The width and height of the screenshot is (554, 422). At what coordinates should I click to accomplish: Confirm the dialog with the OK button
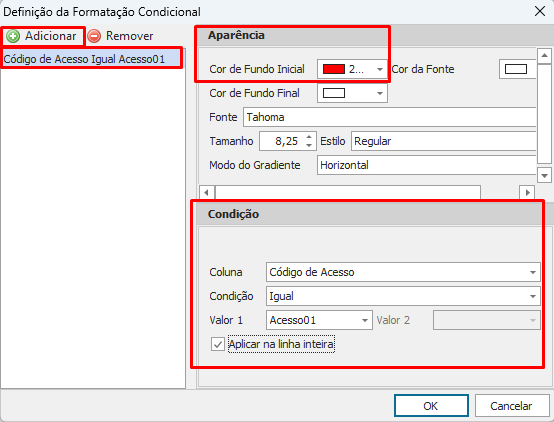[x=431, y=406]
